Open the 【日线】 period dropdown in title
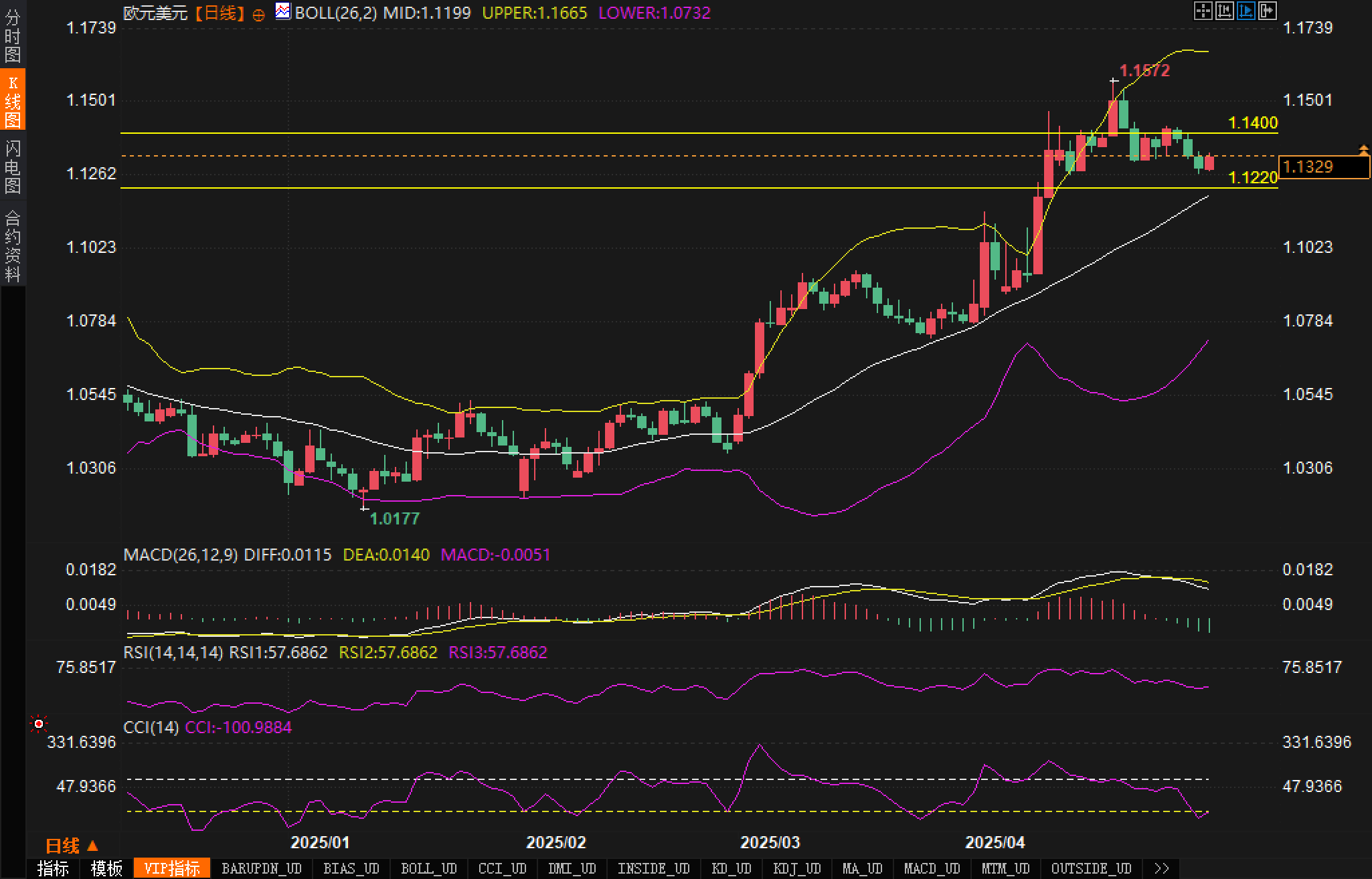This screenshot has height=879, width=1372. pyautogui.click(x=220, y=13)
